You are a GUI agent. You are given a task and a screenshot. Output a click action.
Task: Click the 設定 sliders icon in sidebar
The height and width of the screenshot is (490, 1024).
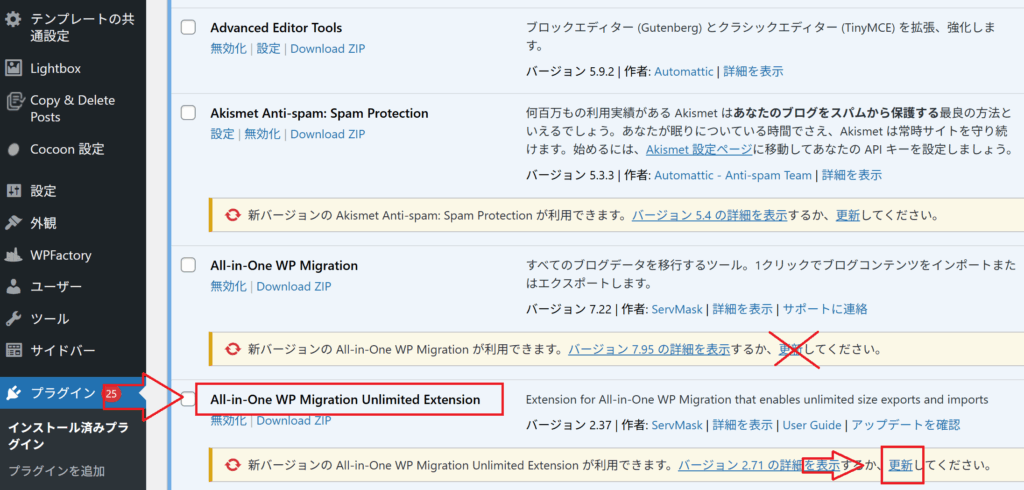pyautogui.click(x=14, y=191)
